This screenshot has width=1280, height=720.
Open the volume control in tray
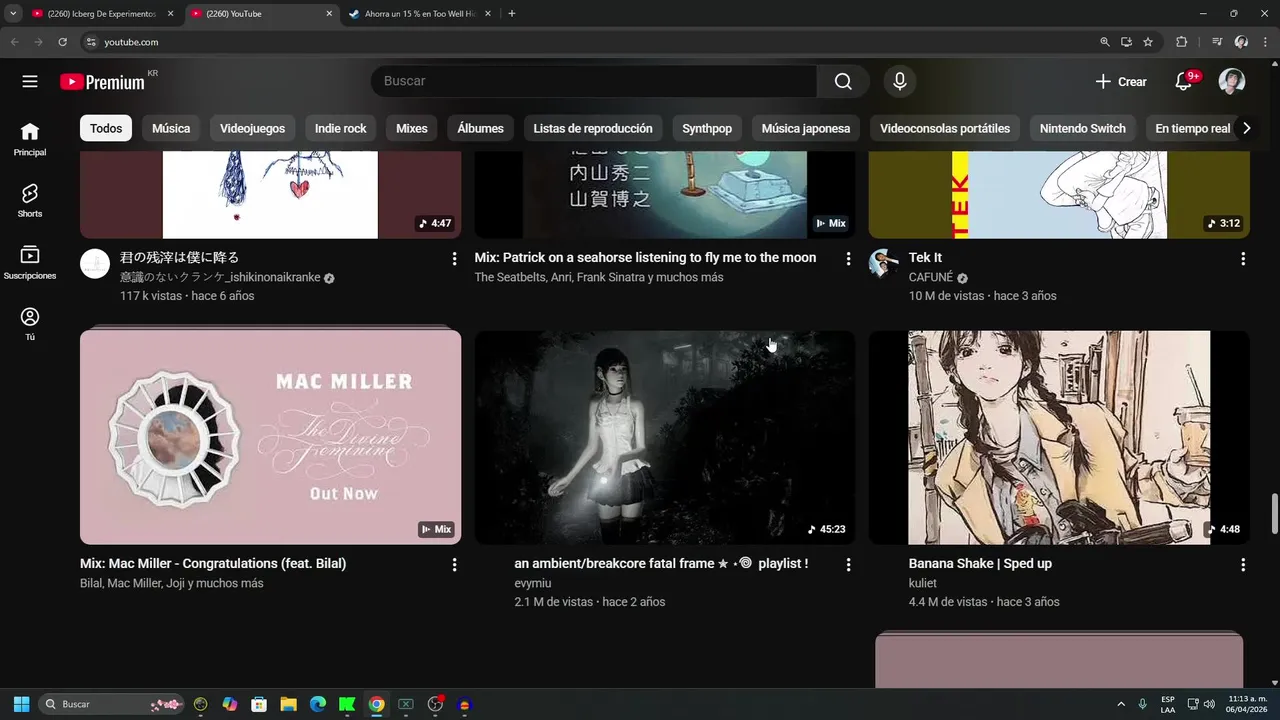1210,704
